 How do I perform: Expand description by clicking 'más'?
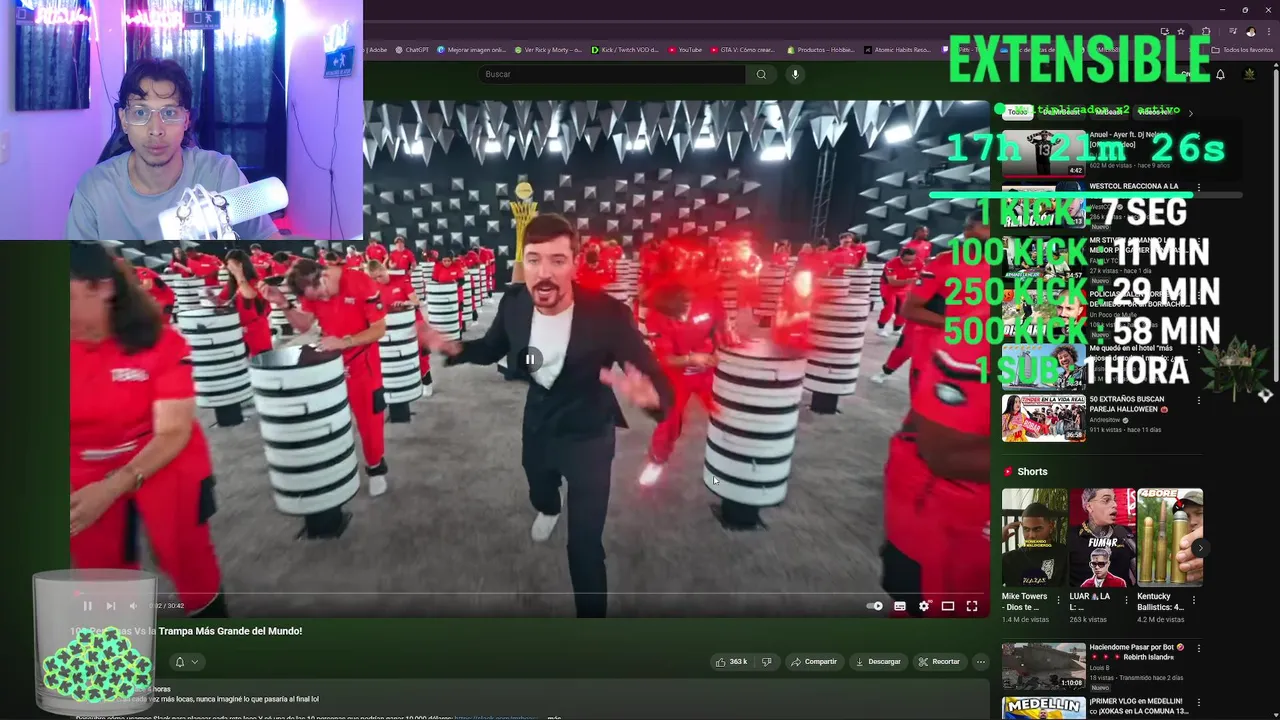[554, 716]
